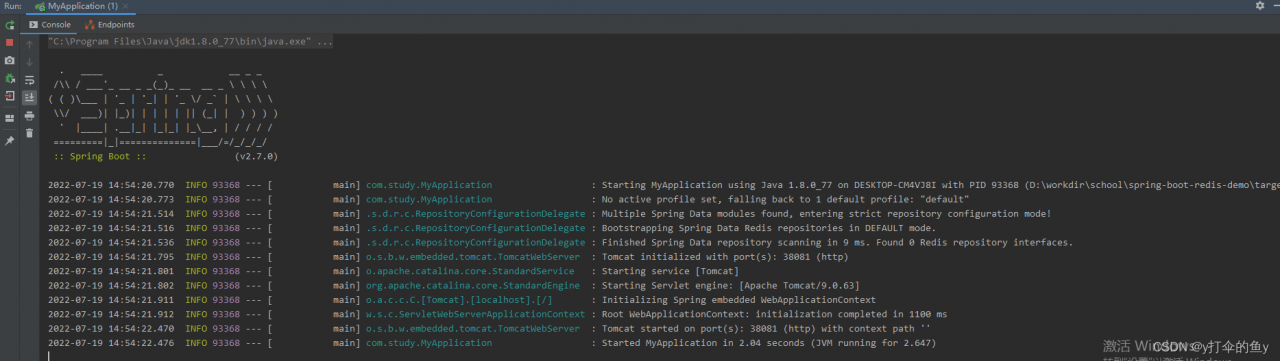Clear all console output with trash icon

(x=30, y=132)
